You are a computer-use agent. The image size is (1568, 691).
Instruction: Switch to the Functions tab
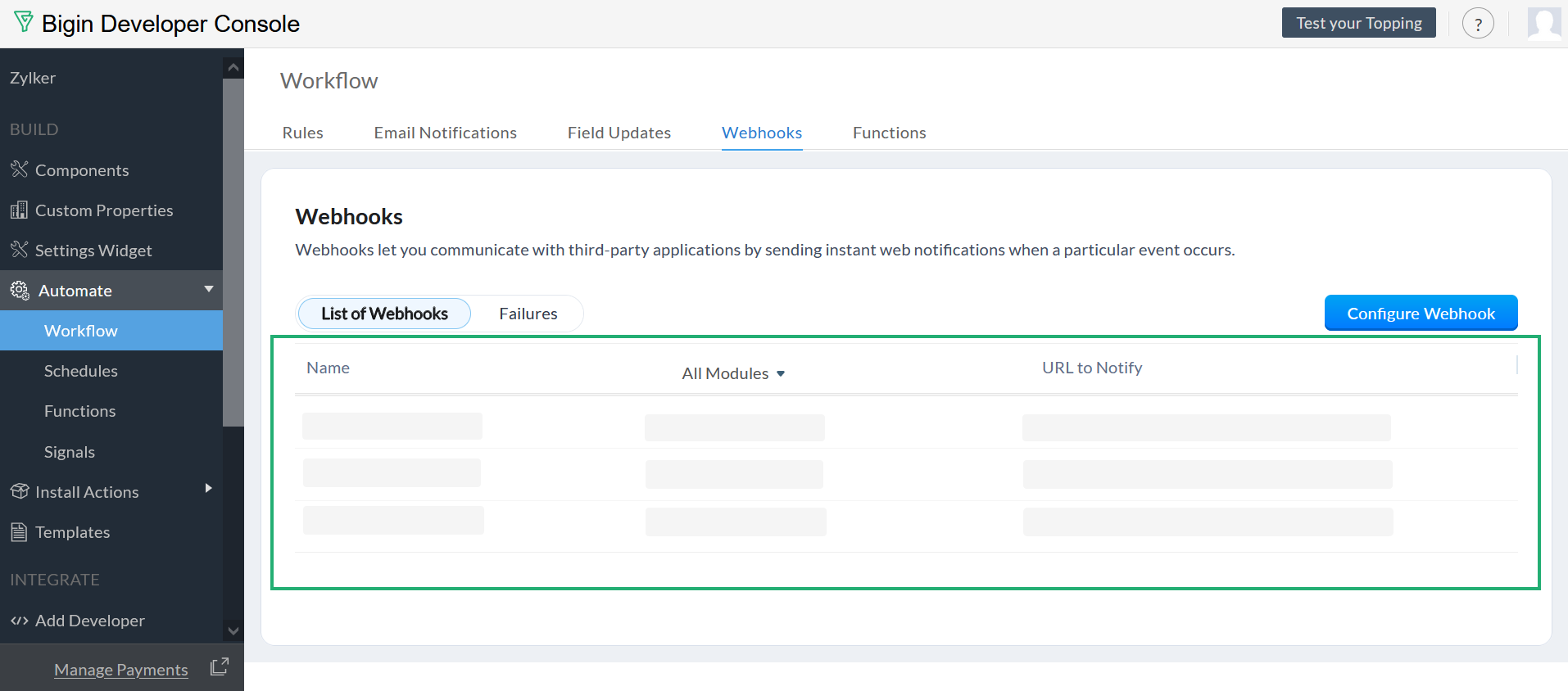889,133
